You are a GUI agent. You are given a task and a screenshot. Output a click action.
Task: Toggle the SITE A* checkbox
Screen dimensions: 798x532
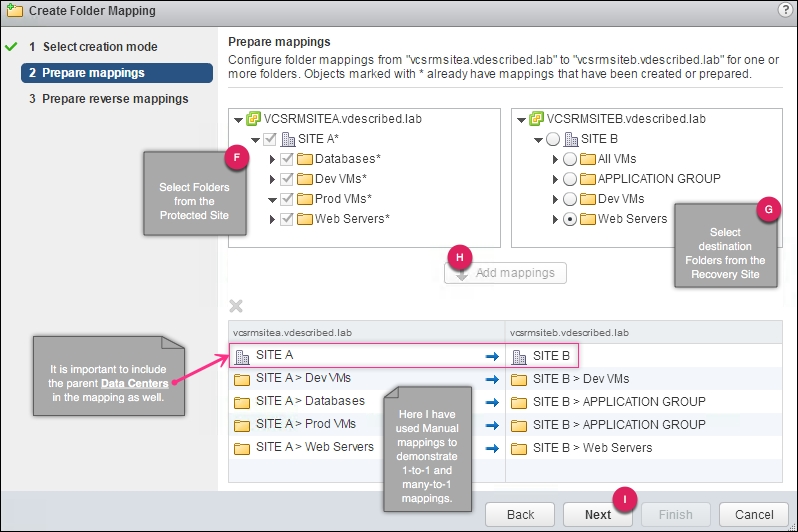270,139
